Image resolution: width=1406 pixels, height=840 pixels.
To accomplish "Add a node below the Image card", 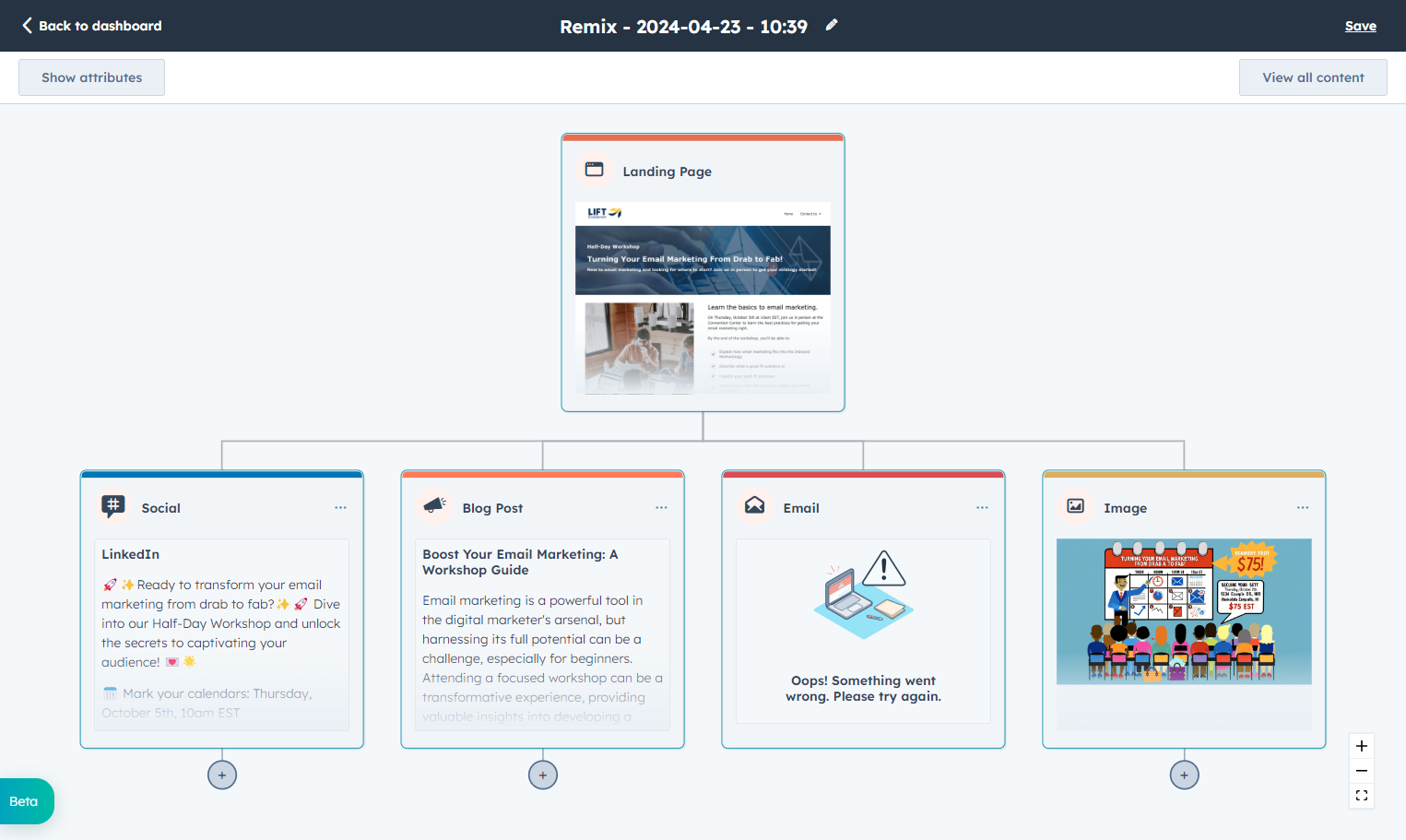I will pos(1185,775).
